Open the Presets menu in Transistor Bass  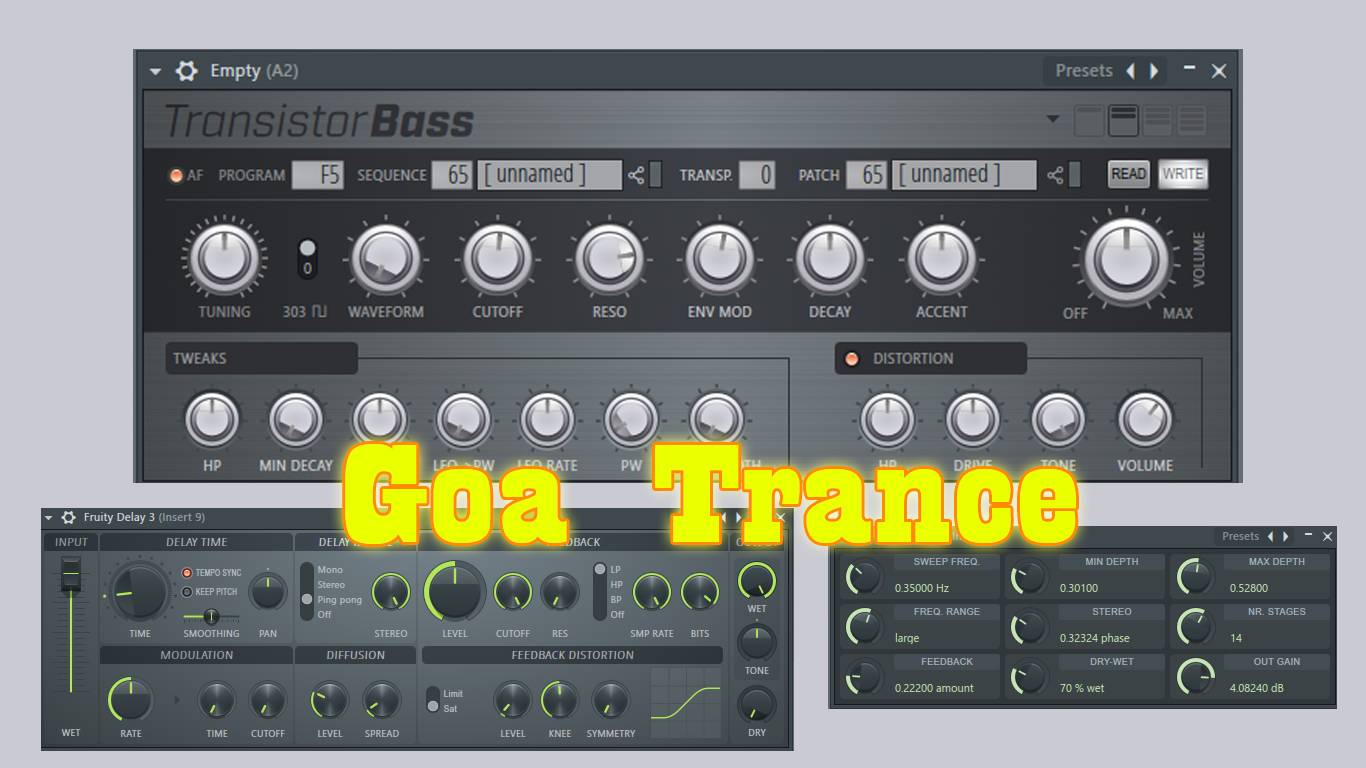(x=1084, y=71)
